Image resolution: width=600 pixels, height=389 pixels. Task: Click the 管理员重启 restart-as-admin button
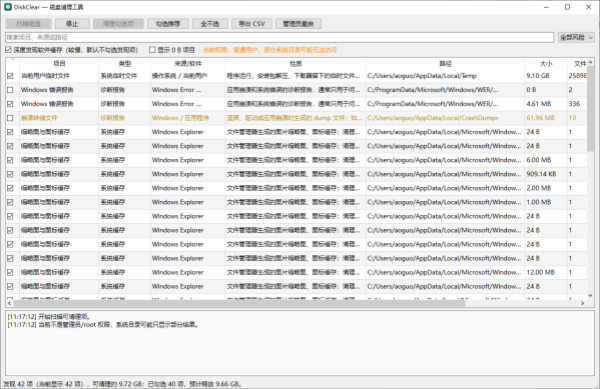point(298,24)
